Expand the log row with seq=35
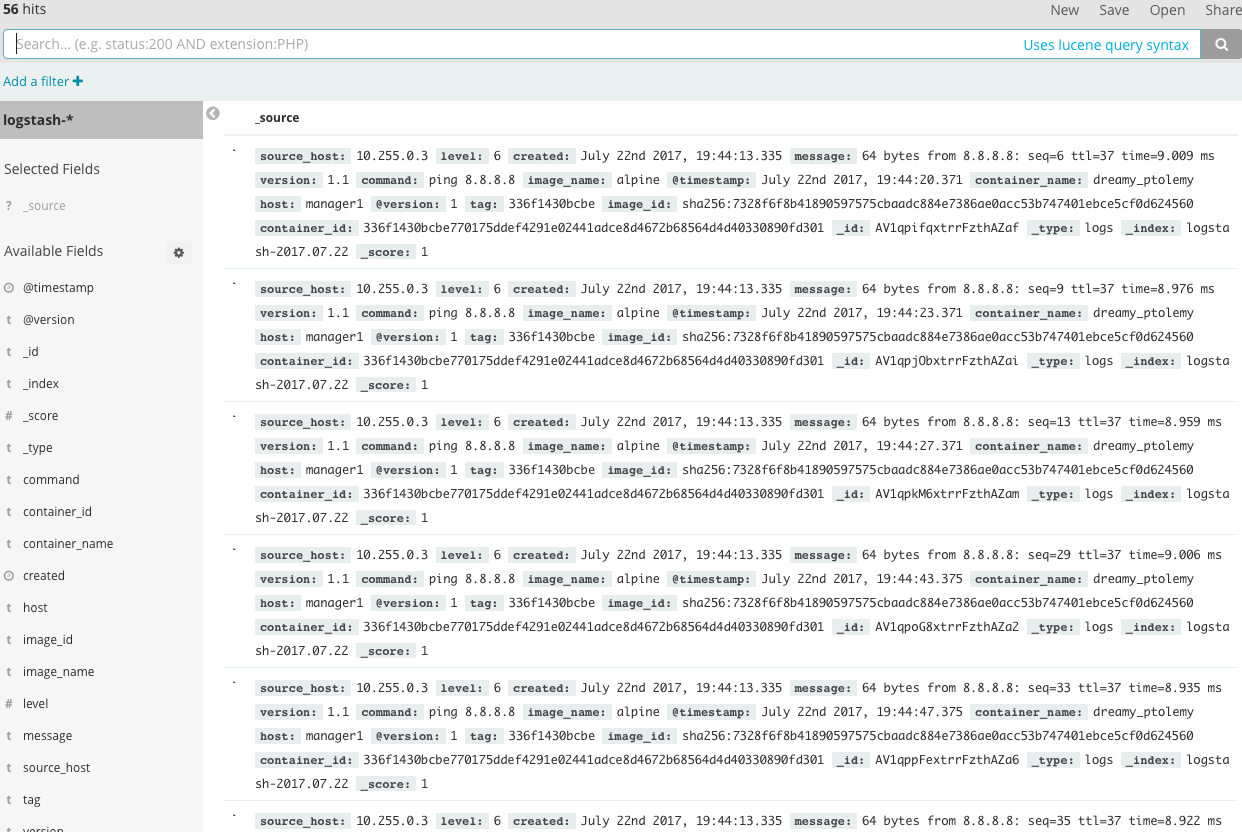Image resolution: width=1242 pixels, height=832 pixels. (235, 816)
